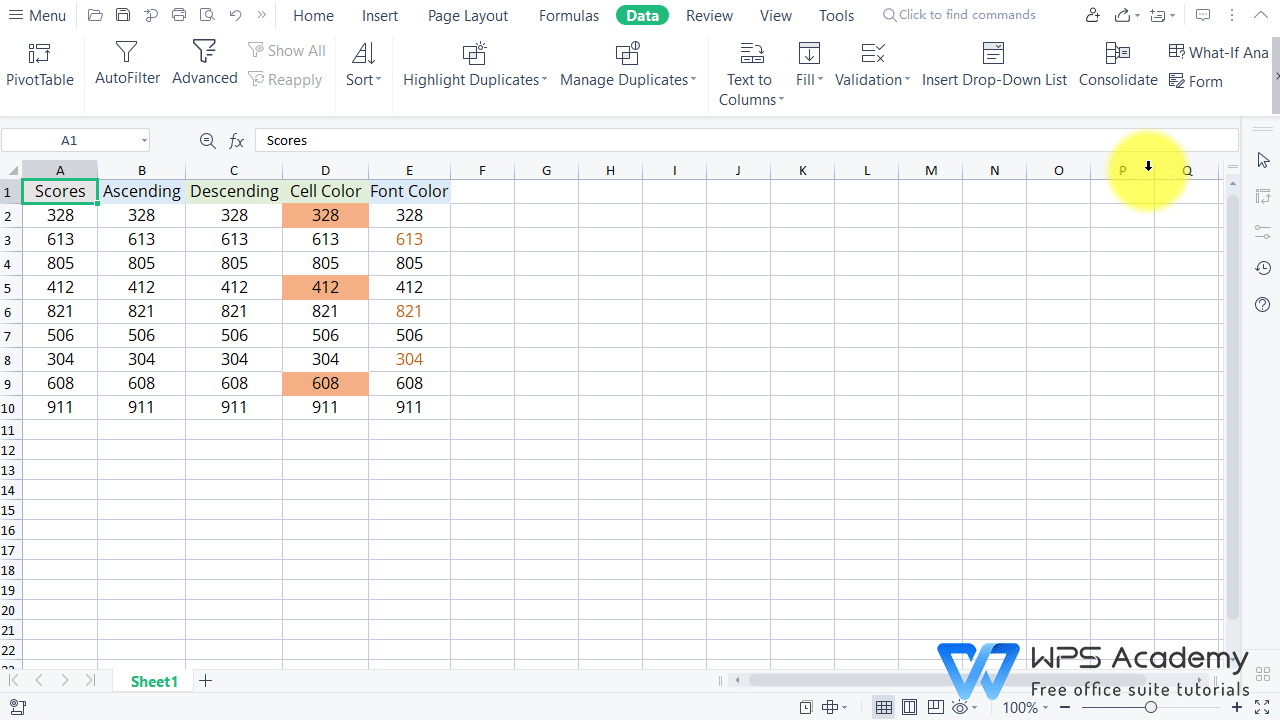Click the Show All filter button
This screenshot has width=1280, height=720.
[x=287, y=50]
